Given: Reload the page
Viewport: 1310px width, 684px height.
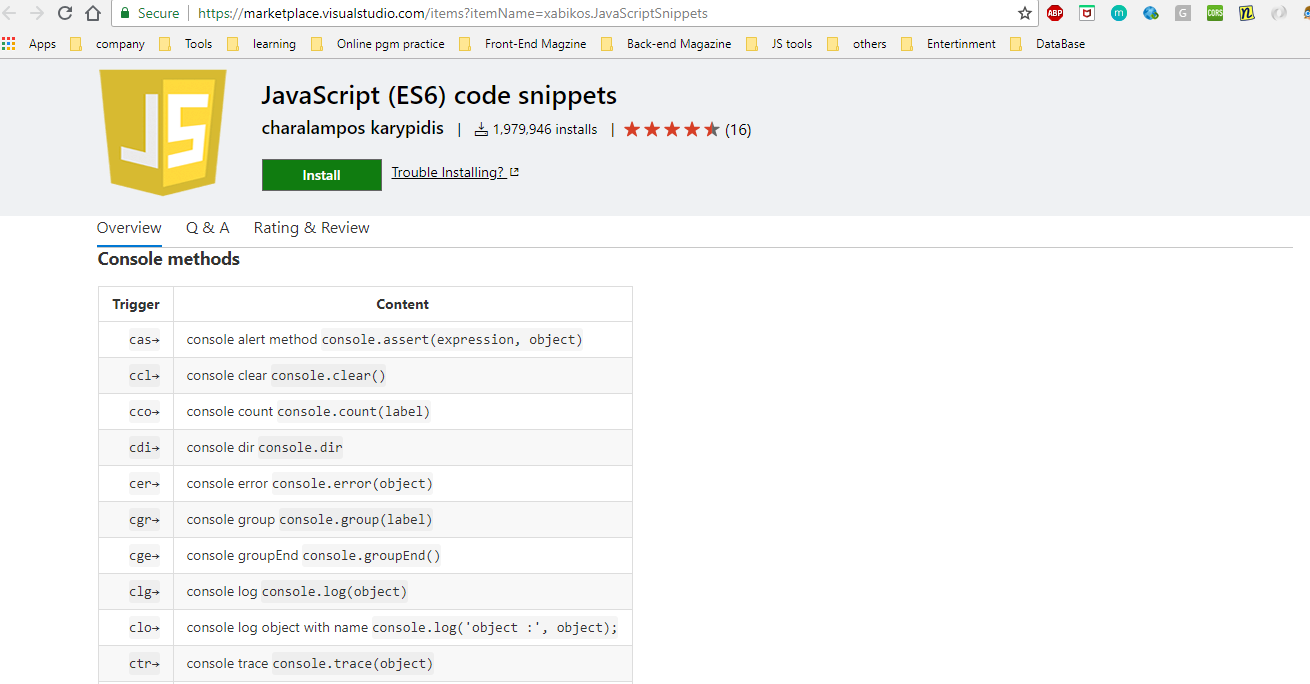Looking at the screenshot, I should 65,13.
